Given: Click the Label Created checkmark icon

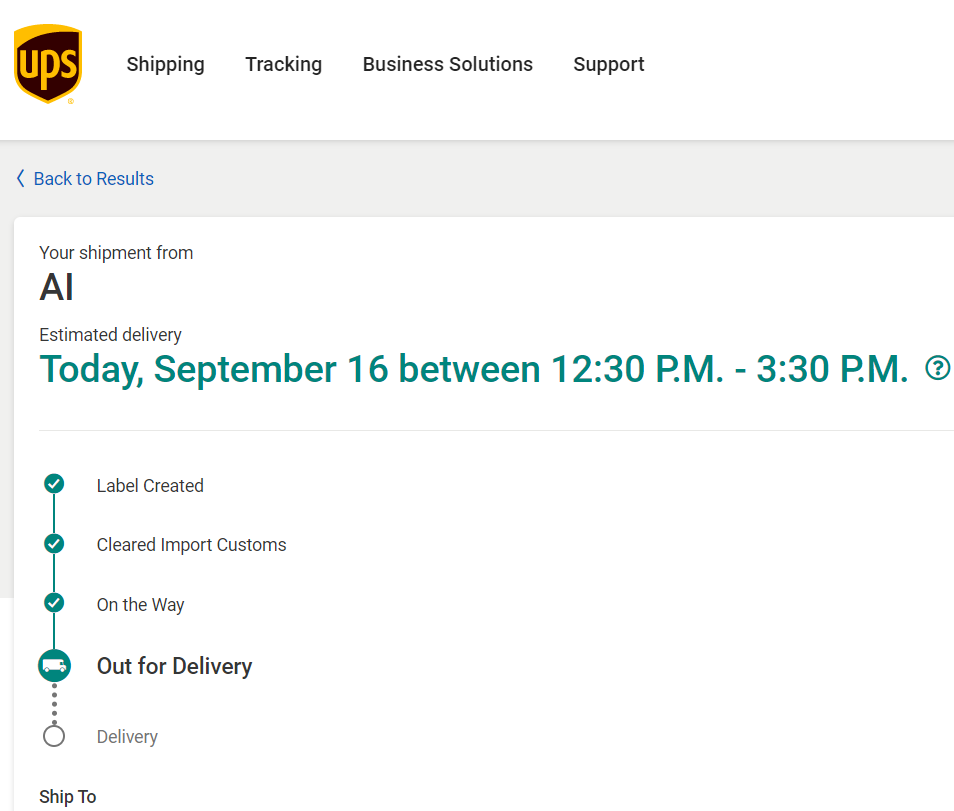Looking at the screenshot, I should tap(54, 484).
